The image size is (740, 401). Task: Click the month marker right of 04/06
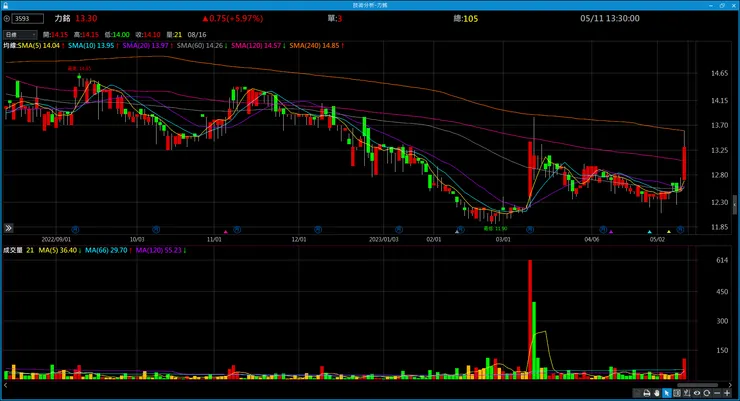(x=603, y=230)
